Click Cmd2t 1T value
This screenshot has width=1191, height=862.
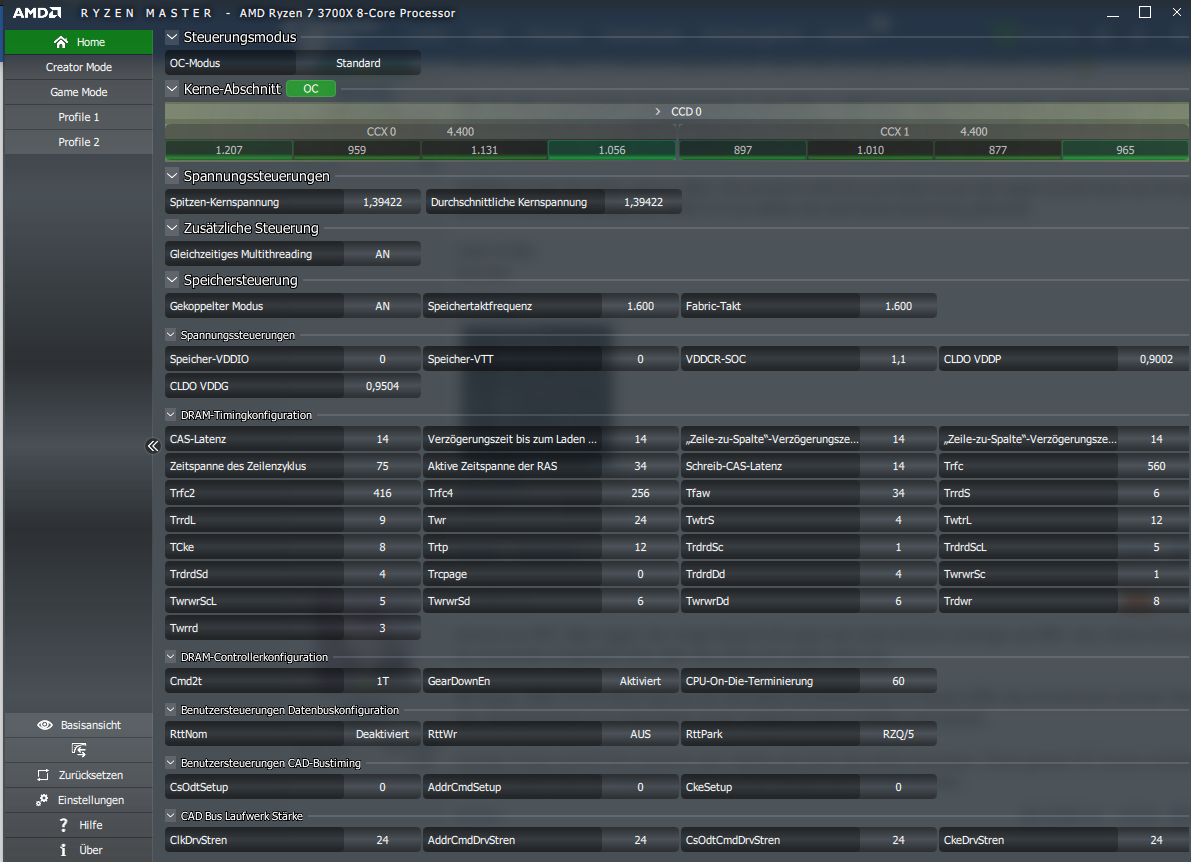pos(382,681)
